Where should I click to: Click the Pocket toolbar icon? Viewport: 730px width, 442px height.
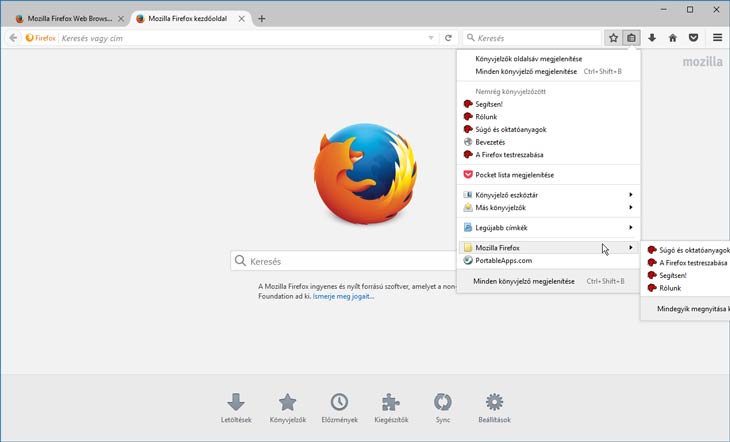pyautogui.click(x=693, y=38)
